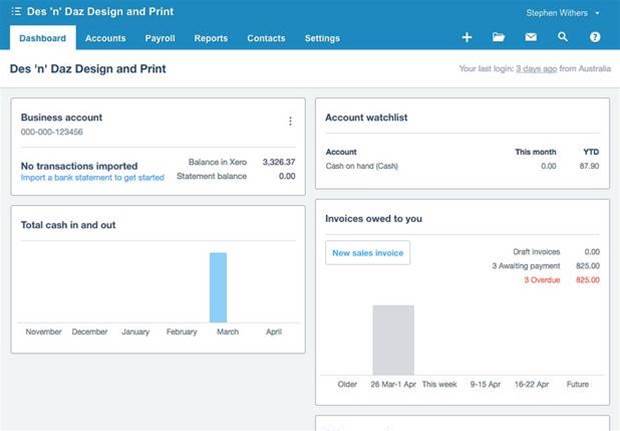
Task: Click the Statement balance 0.00 value
Action: click(287, 176)
